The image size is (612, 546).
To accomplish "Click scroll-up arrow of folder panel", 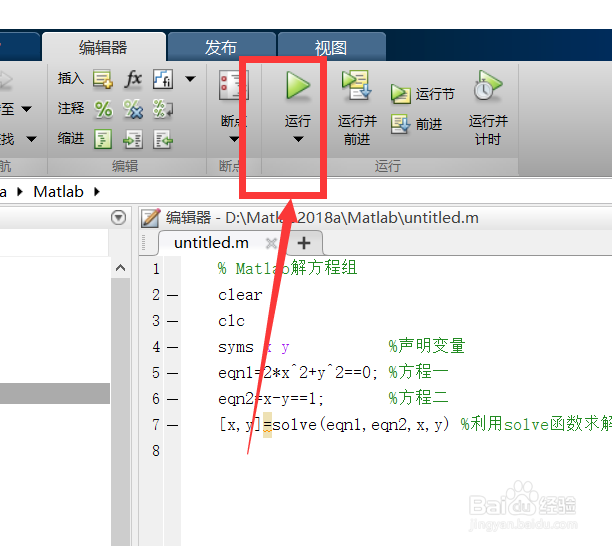I will coord(121,268).
